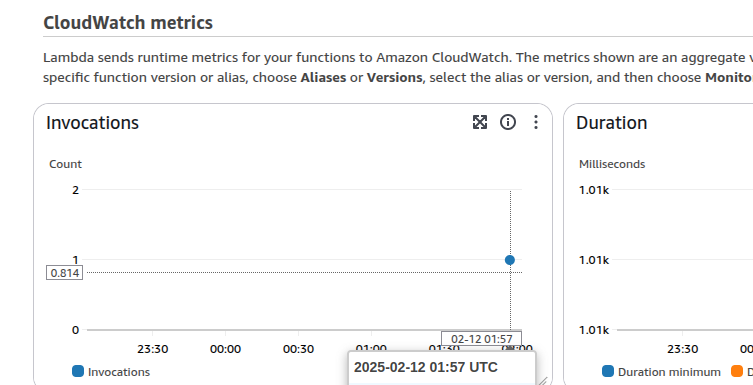Viewport: 753px width, 385px height.
Task: Click the Duration minimum legend label
Action: (x=669, y=372)
